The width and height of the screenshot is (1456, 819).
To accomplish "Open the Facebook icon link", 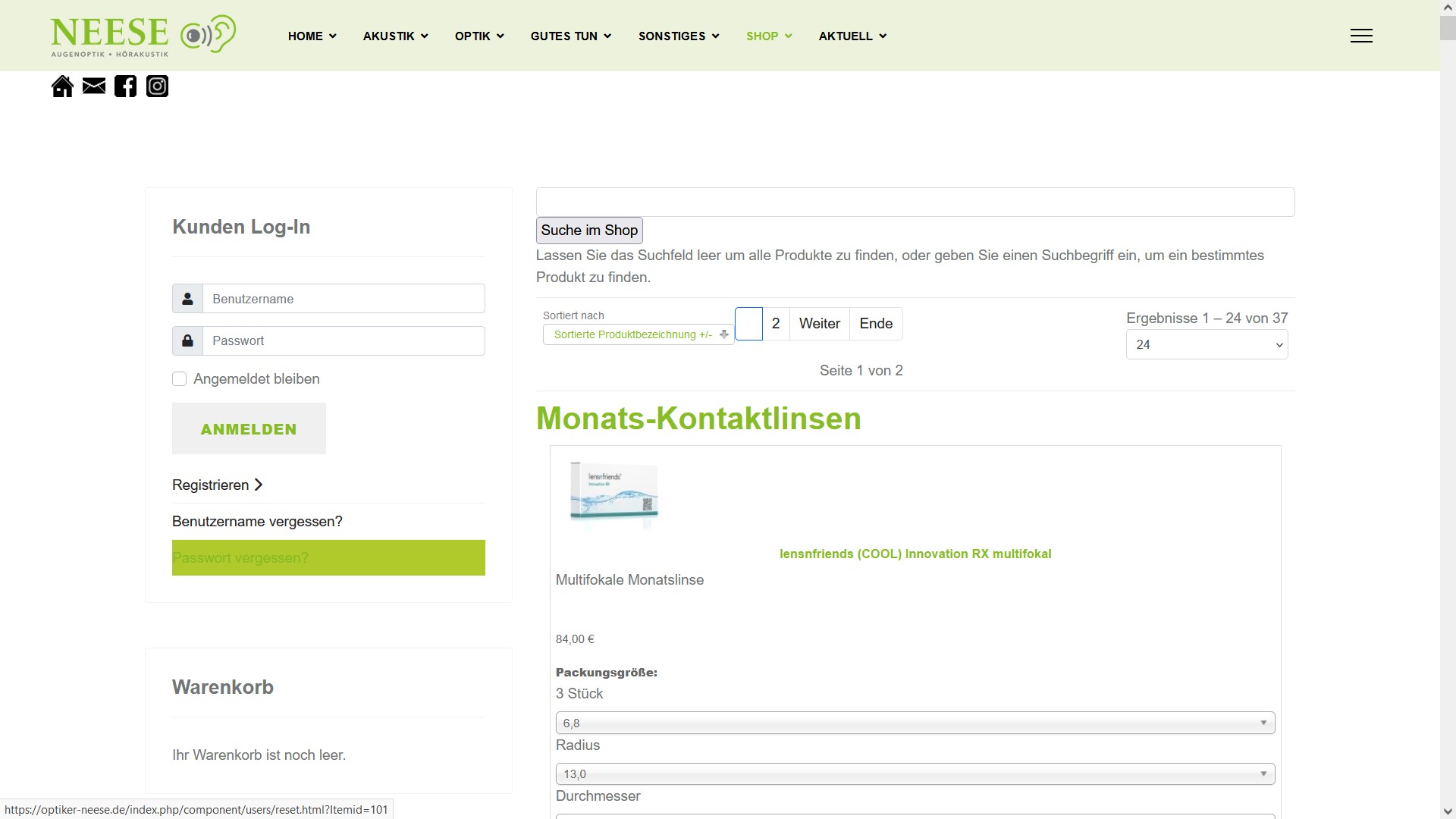I will coord(126,86).
